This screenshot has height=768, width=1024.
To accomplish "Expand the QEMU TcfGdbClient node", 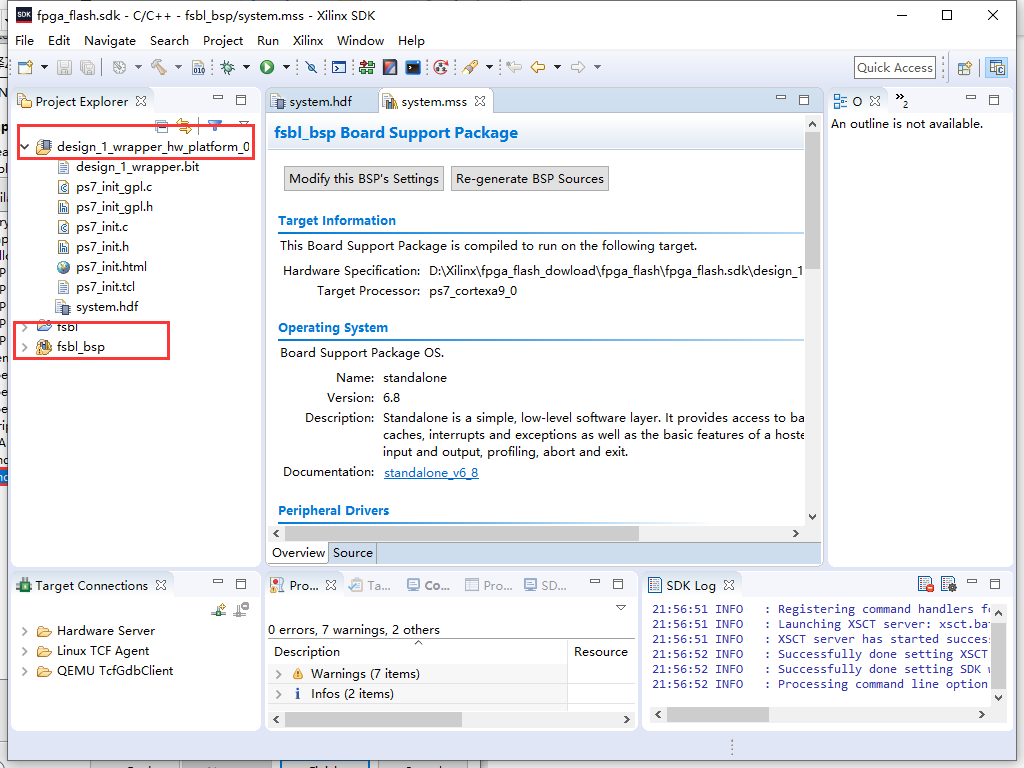I will (25, 671).
